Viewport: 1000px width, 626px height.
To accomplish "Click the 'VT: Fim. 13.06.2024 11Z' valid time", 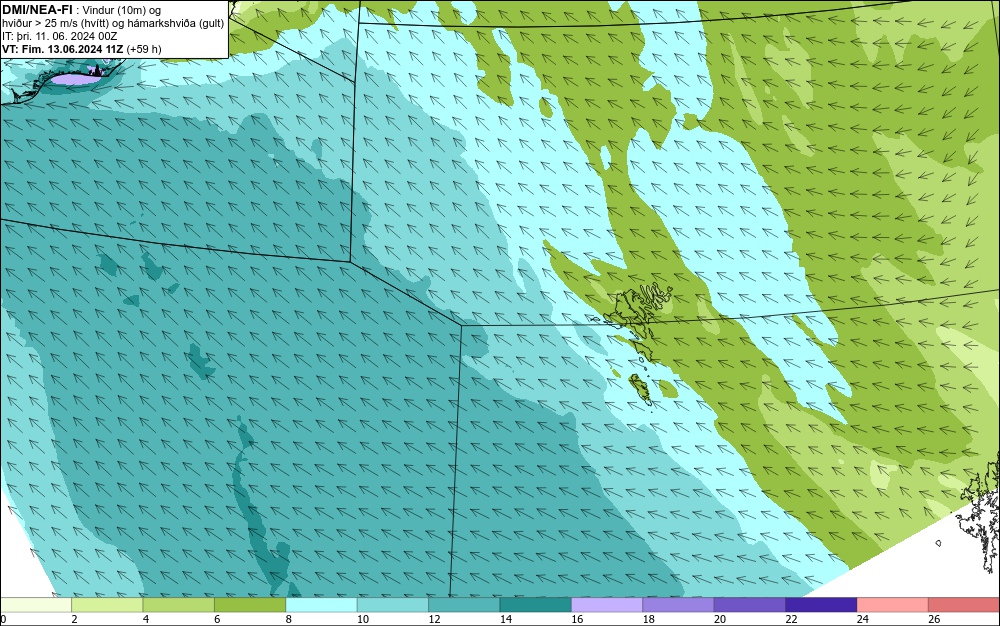I will coord(62,49).
